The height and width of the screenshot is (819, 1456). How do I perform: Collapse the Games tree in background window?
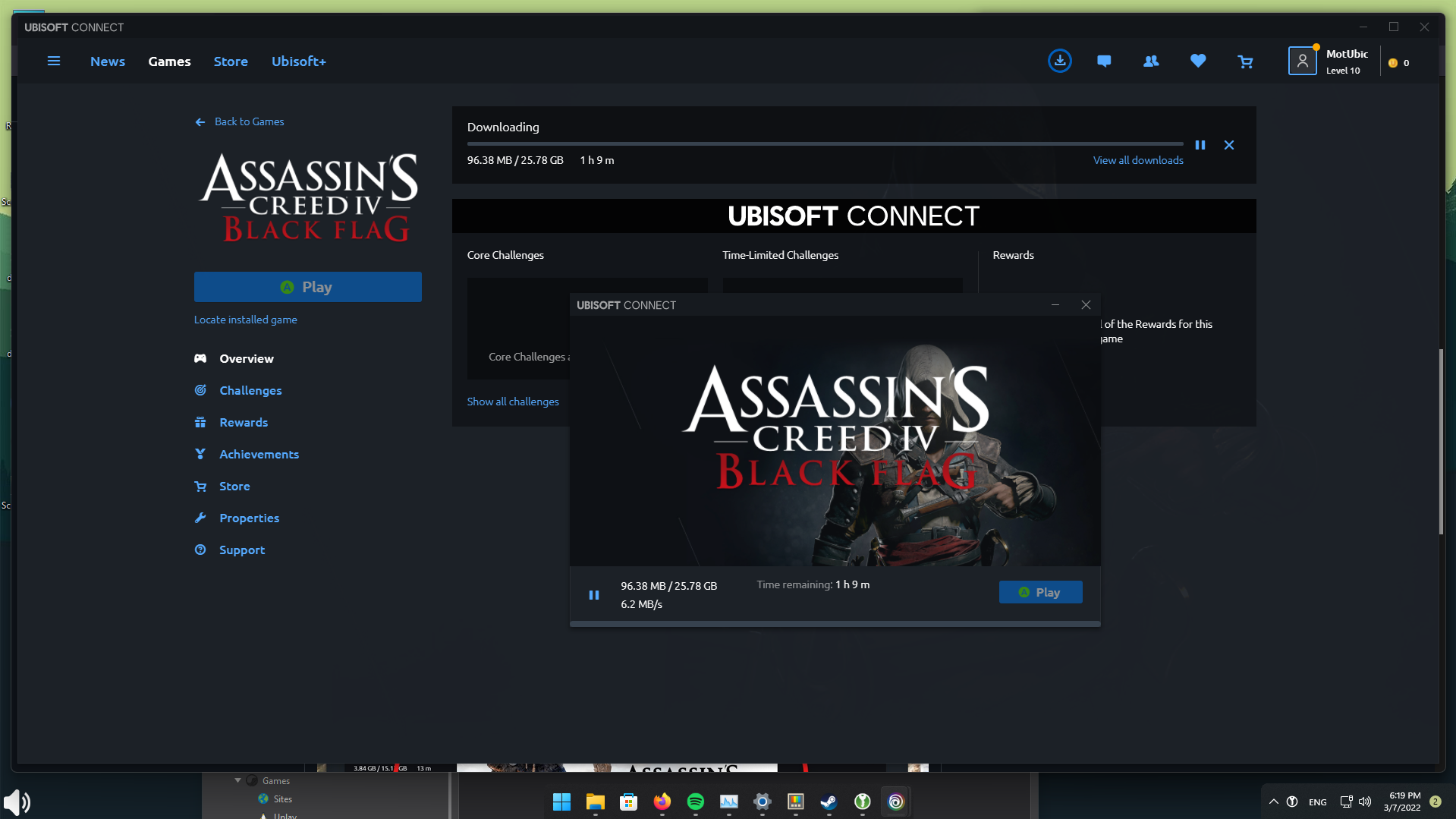pyautogui.click(x=237, y=780)
